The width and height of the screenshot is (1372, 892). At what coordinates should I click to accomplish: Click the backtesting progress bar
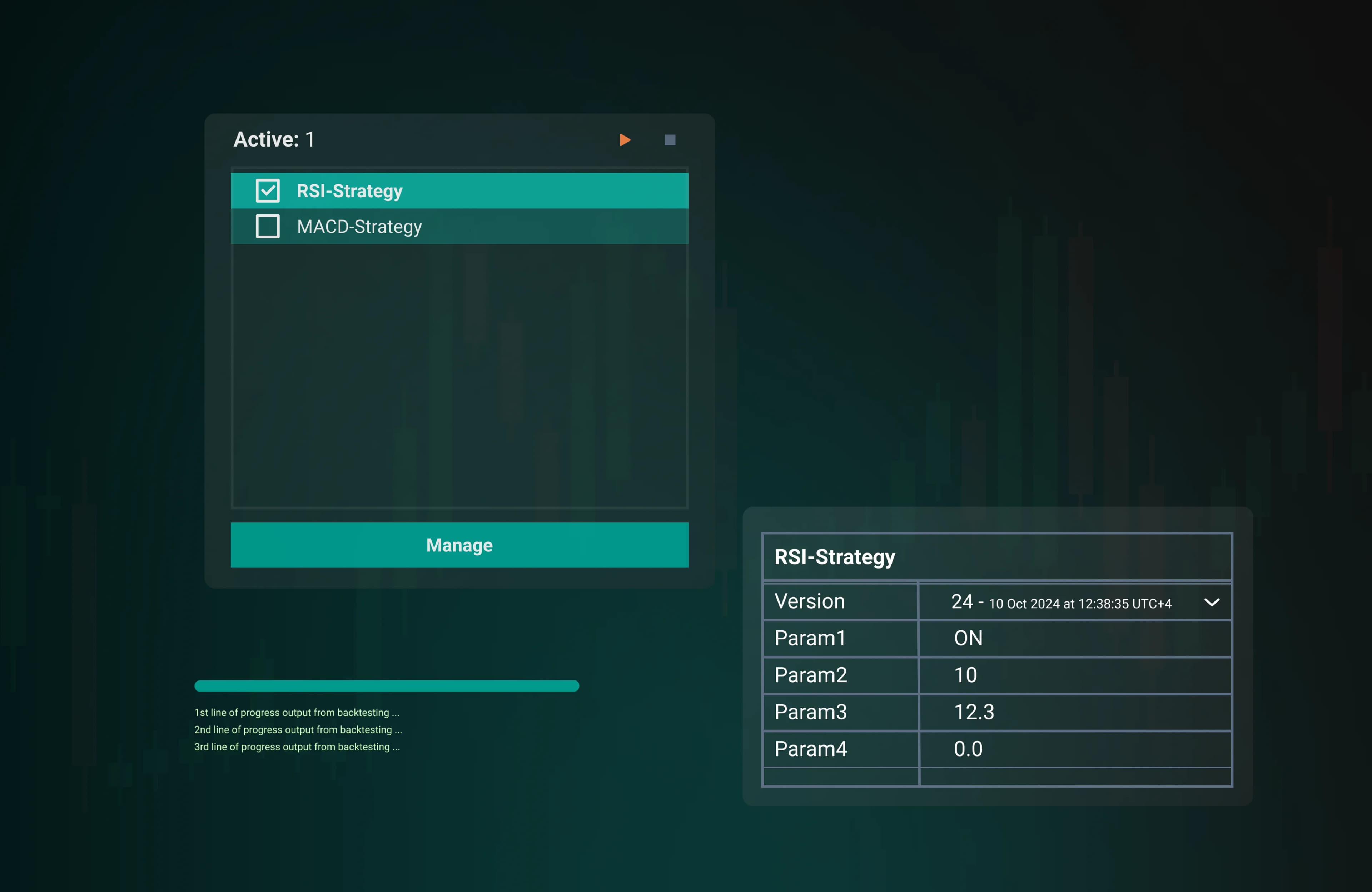coord(386,685)
